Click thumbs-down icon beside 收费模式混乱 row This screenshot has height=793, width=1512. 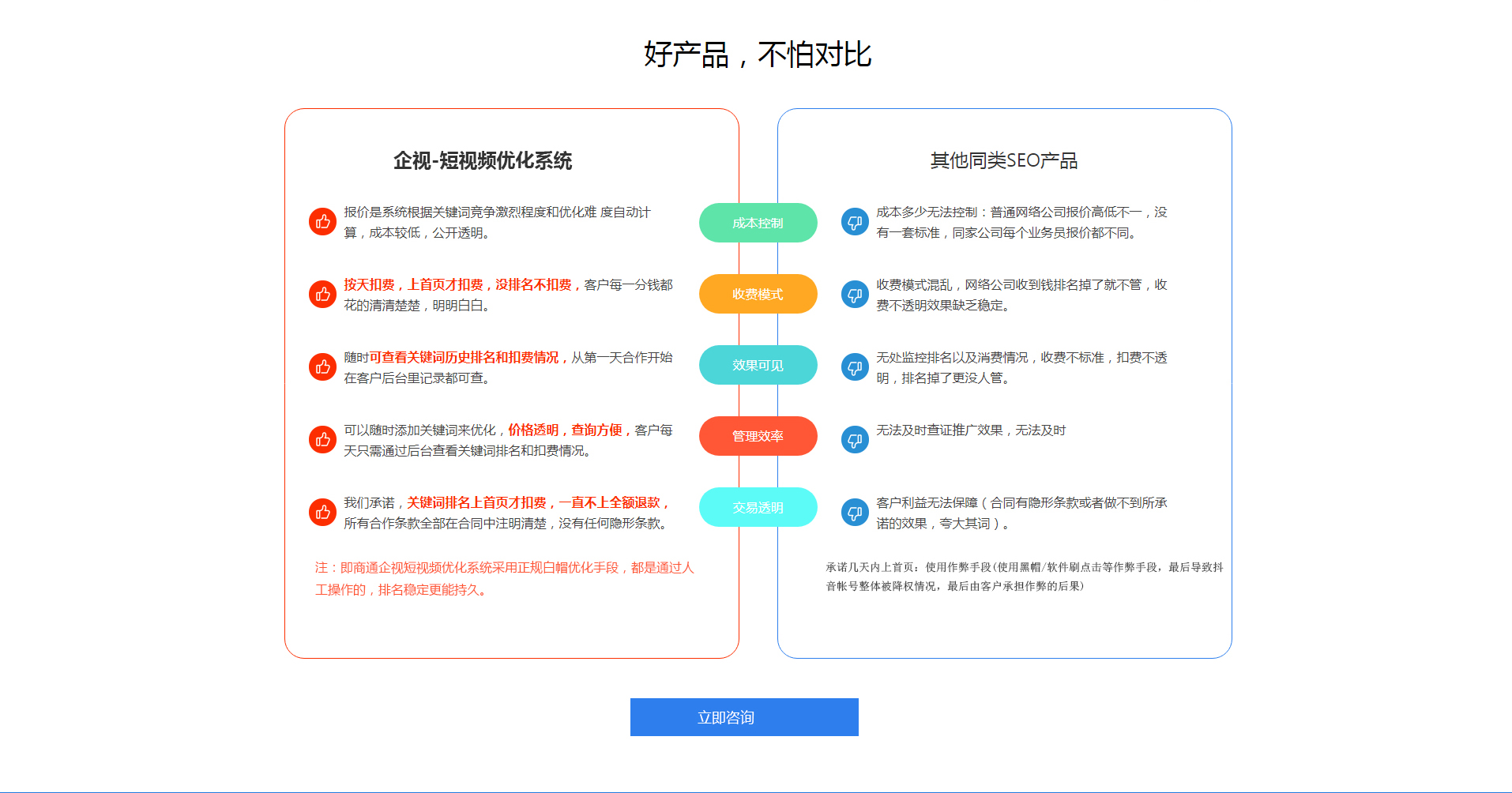point(855,295)
